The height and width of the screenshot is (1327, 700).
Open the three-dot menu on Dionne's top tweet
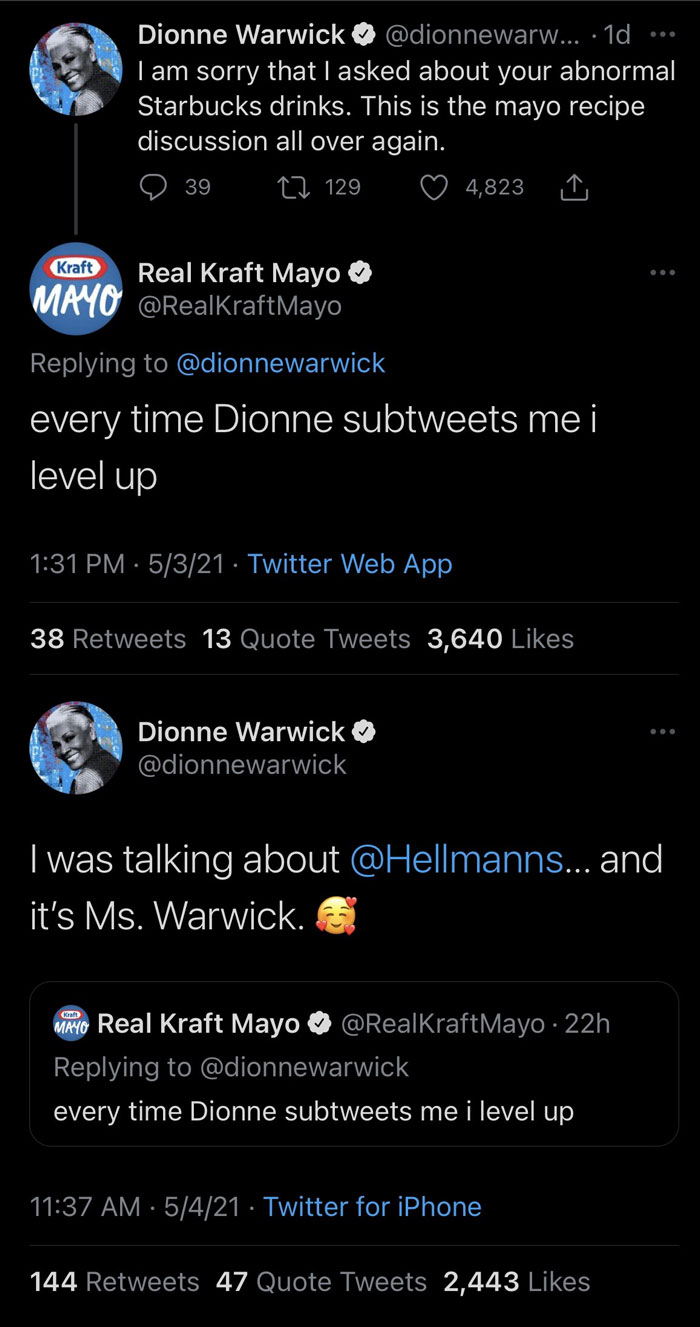662,33
